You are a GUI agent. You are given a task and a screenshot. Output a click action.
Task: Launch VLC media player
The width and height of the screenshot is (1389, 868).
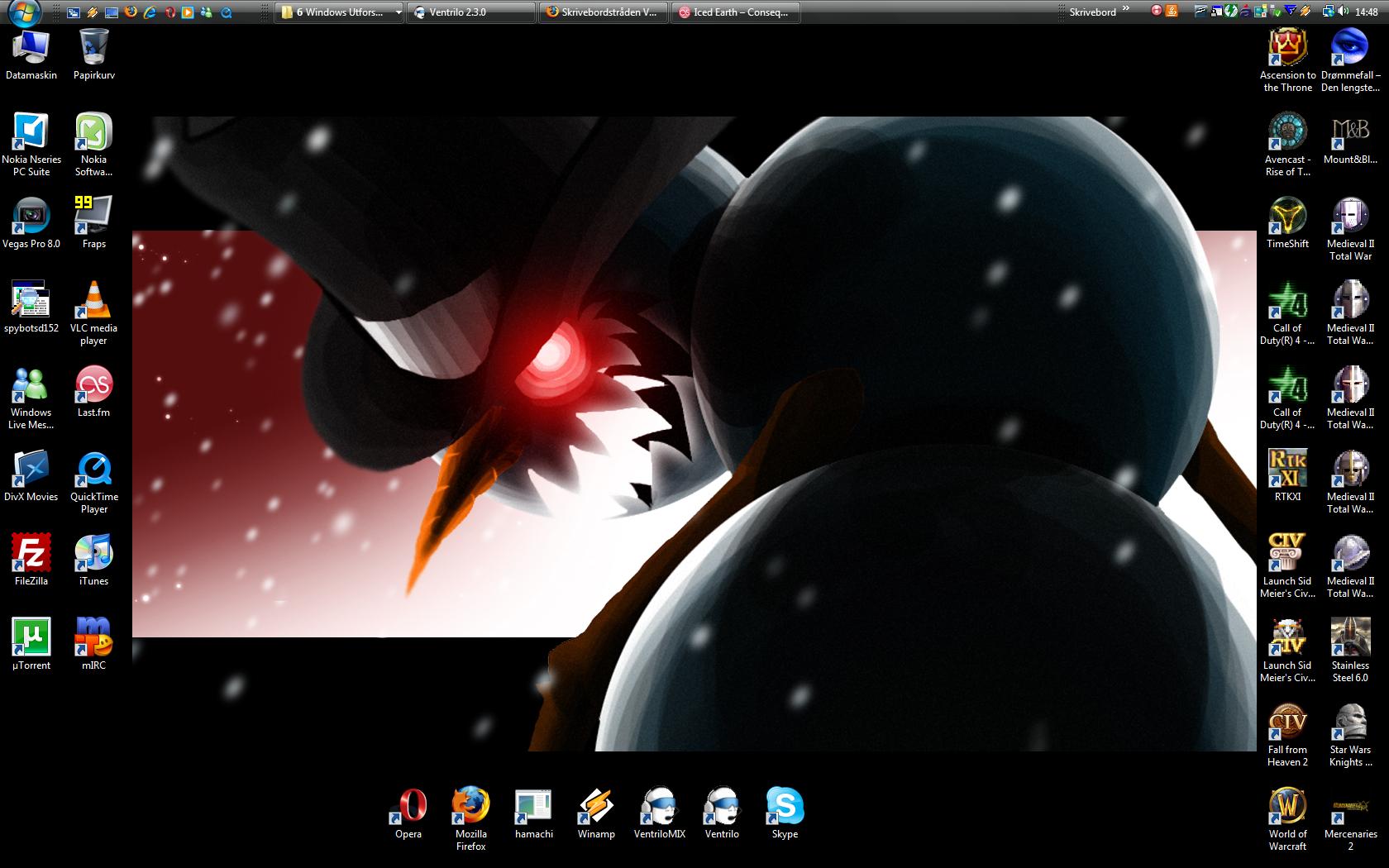coord(94,313)
